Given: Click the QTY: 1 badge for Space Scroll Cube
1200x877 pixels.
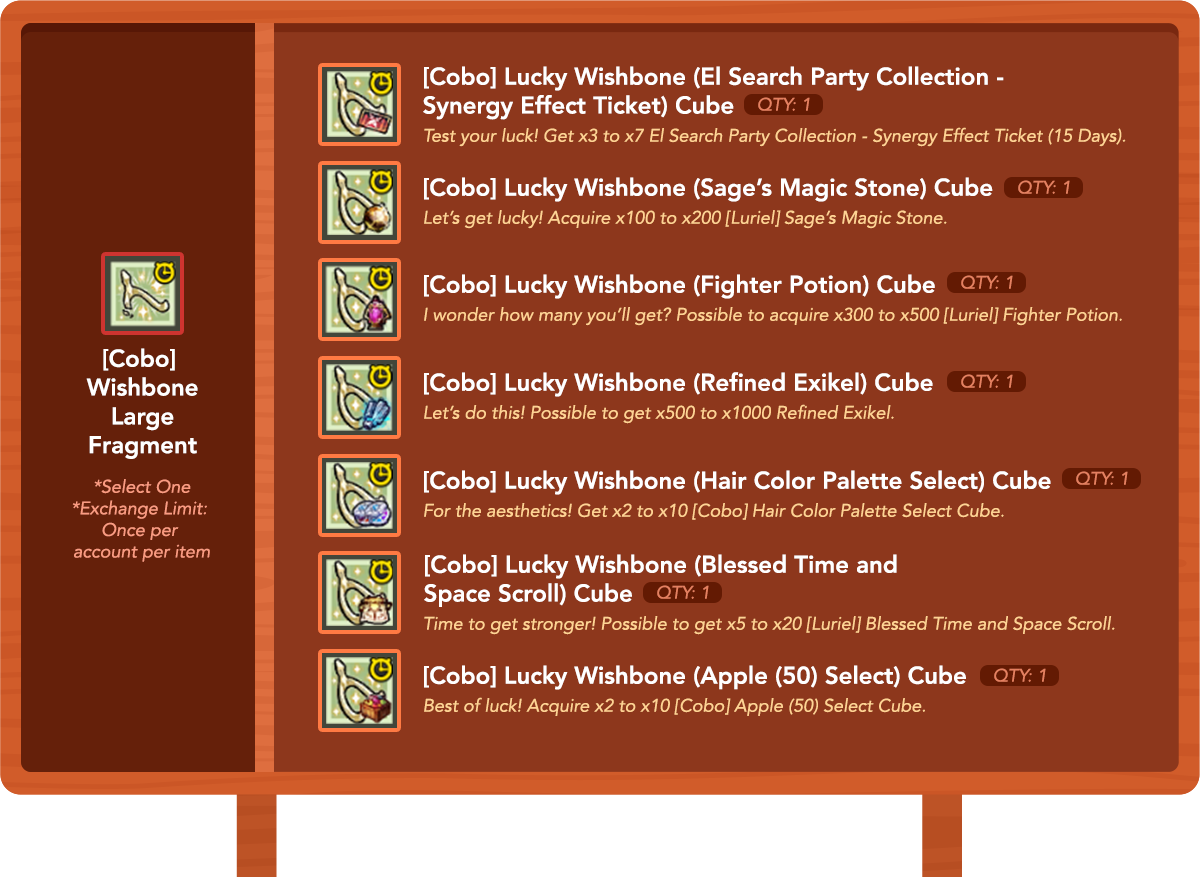Looking at the screenshot, I should [x=682, y=593].
